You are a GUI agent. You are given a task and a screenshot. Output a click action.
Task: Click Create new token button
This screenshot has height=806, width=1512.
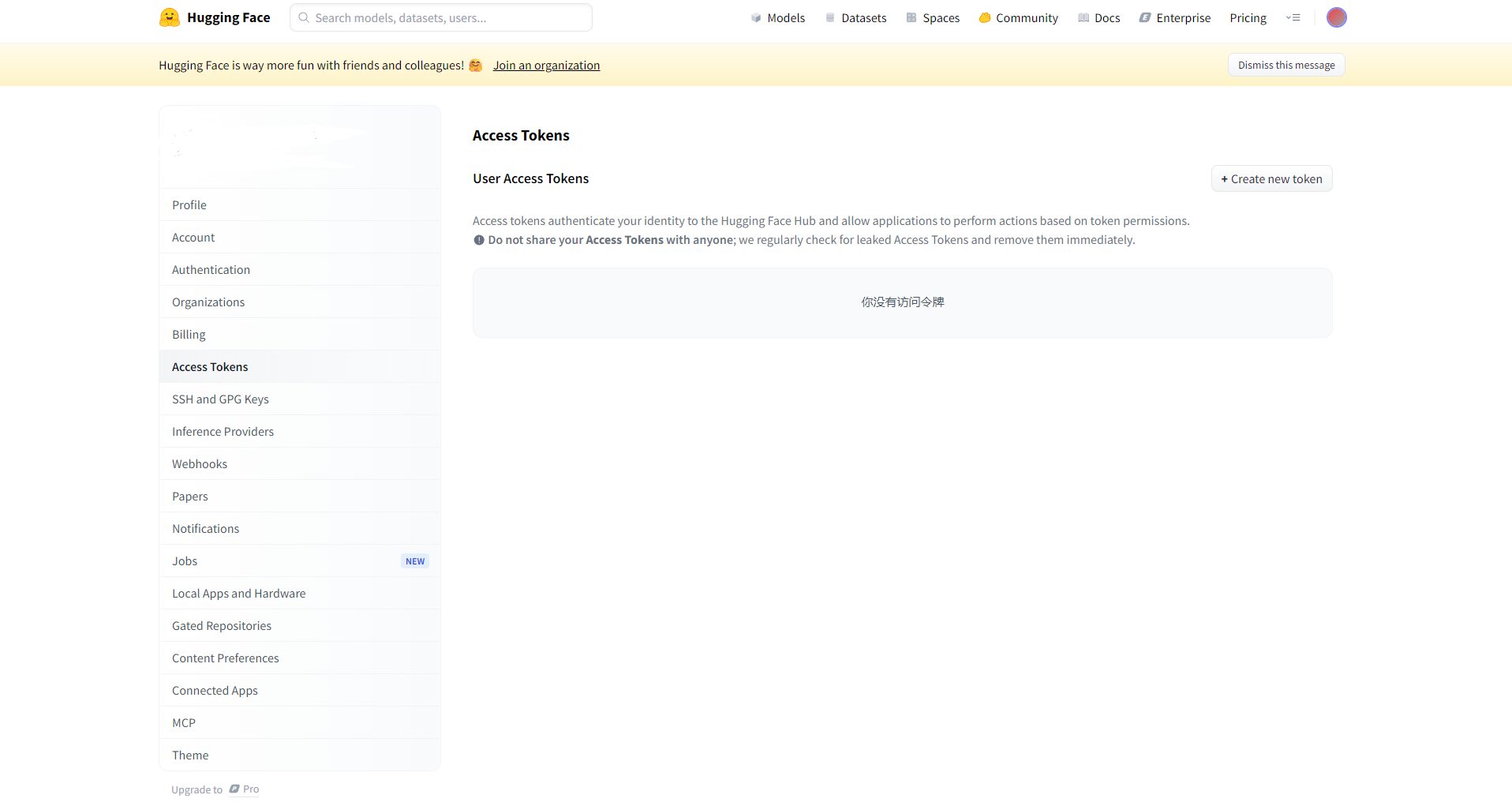[1271, 179]
